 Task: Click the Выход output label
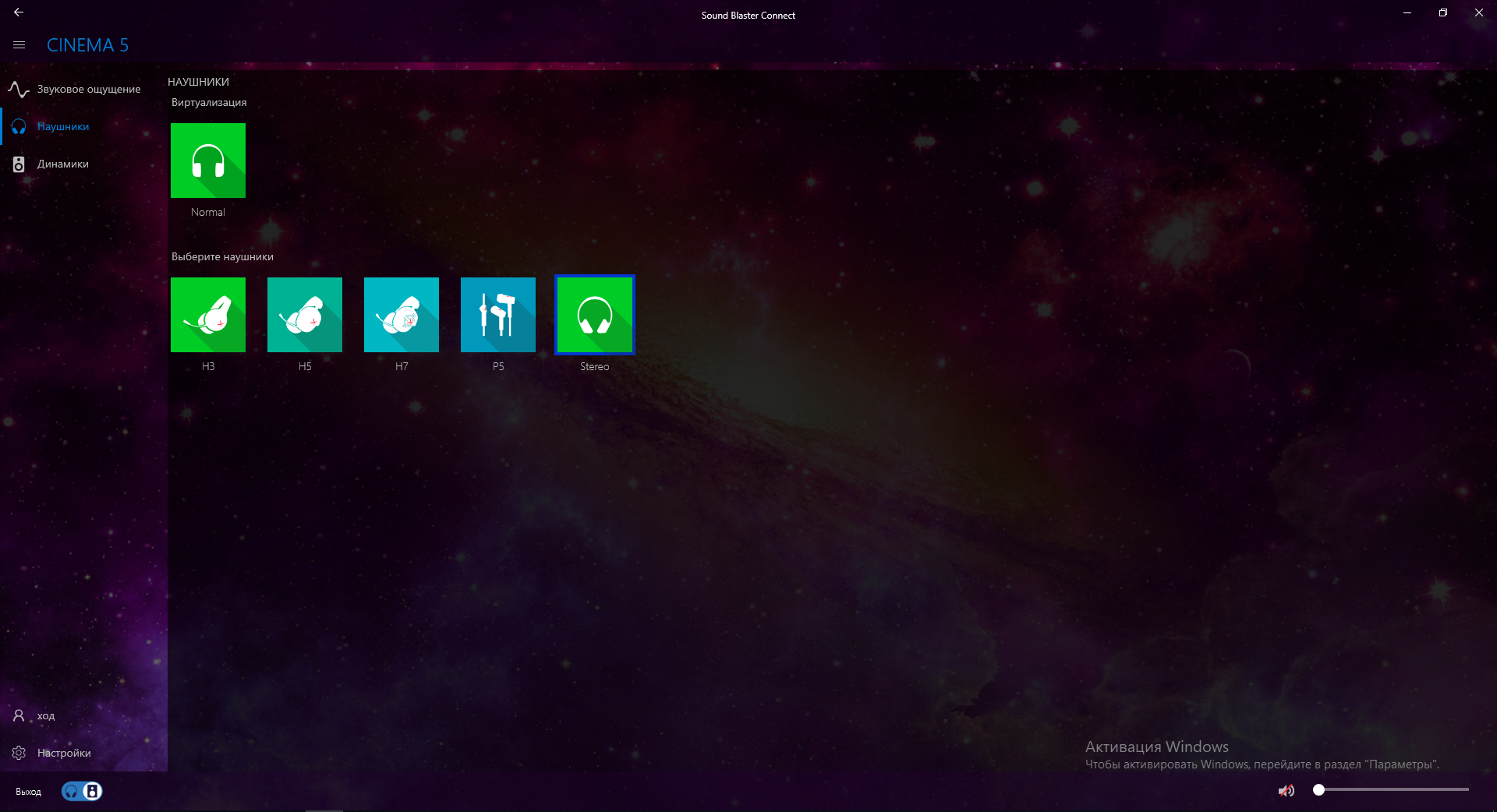29,792
